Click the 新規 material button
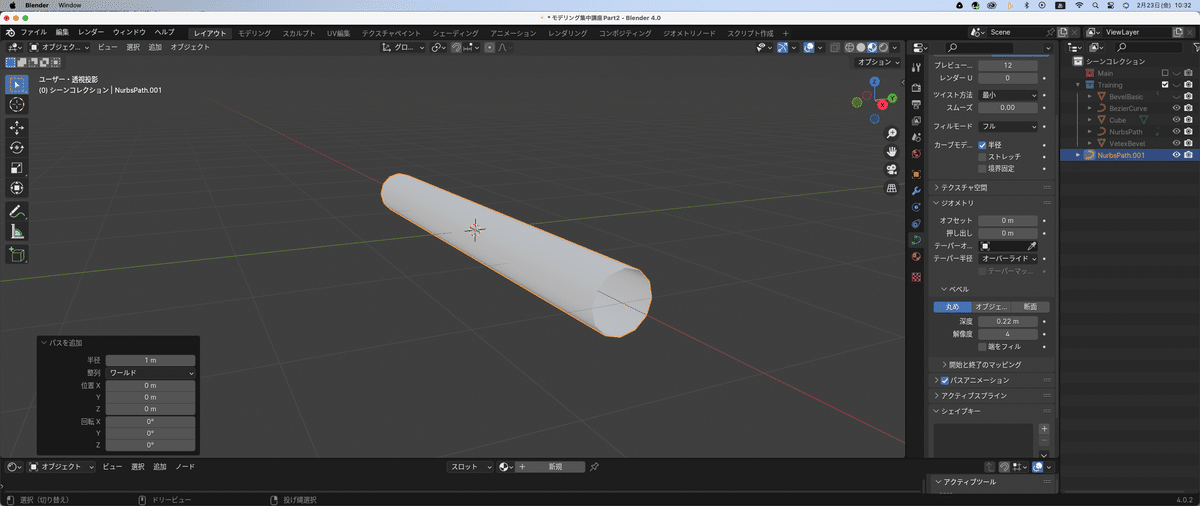 click(x=550, y=467)
